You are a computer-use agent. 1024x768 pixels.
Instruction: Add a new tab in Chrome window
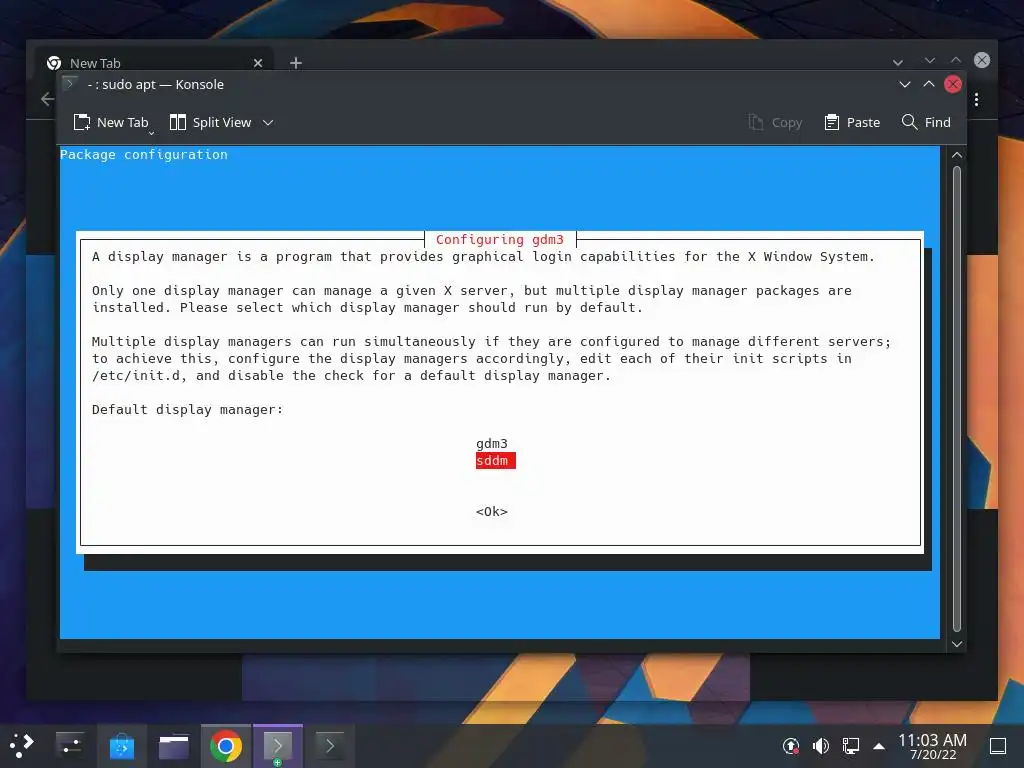tap(296, 63)
